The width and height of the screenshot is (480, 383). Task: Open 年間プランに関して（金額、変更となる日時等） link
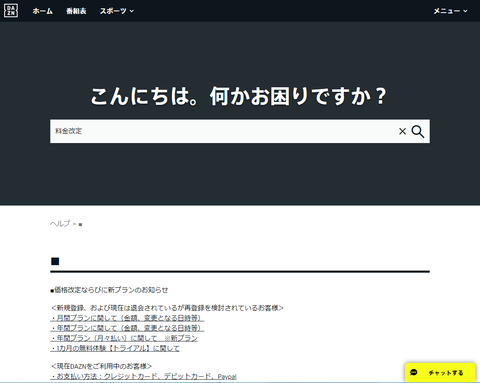(x=127, y=328)
